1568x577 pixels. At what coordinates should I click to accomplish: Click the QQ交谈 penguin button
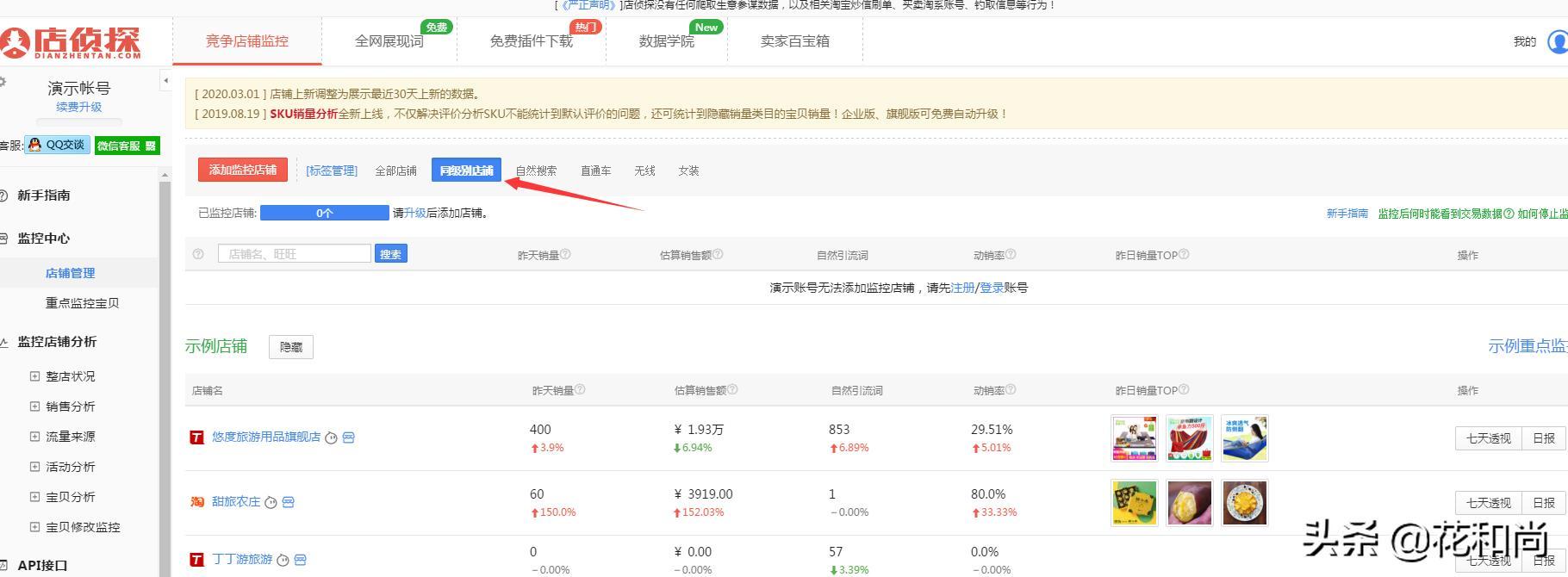pyautogui.click(x=57, y=145)
